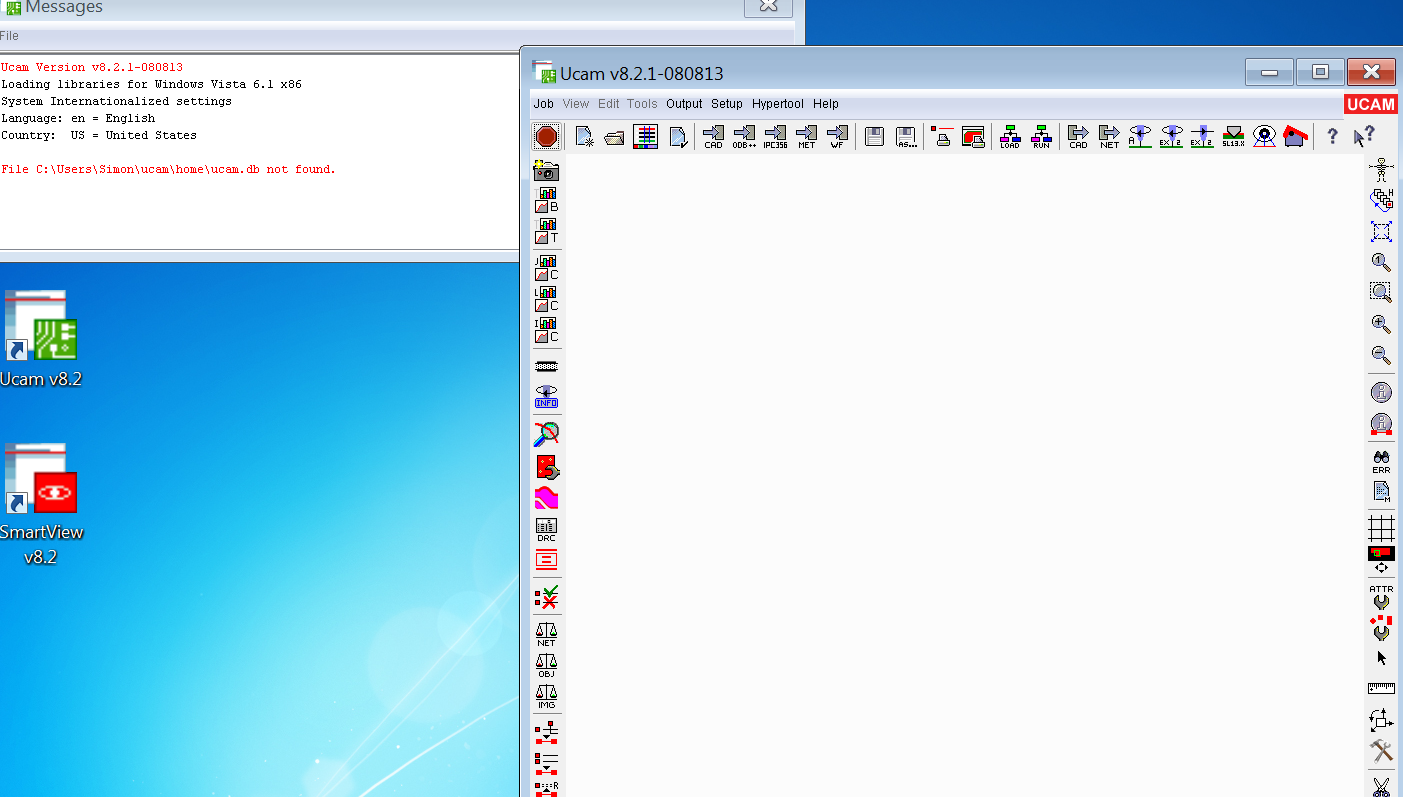Click the 'Loading libraries for Windows Vista' line
The image size is (1403, 797).
click(151, 84)
